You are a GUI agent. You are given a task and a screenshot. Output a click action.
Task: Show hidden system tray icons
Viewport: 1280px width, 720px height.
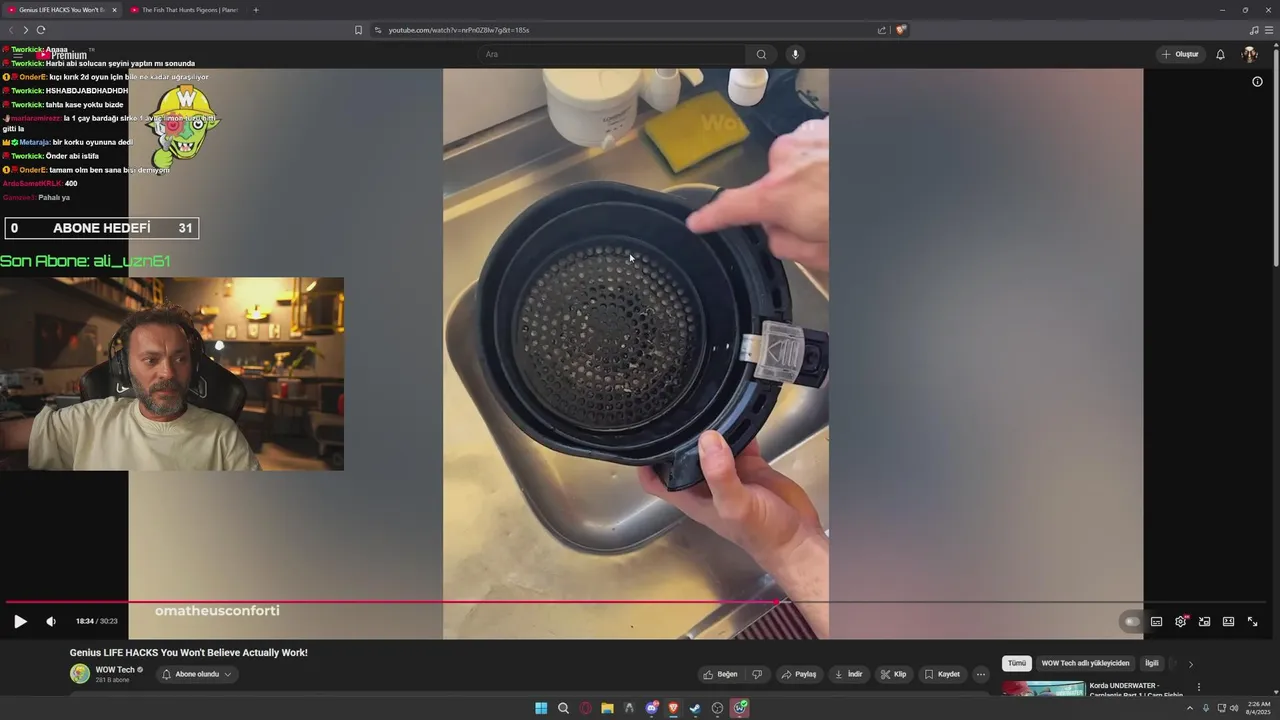pyautogui.click(x=1189, y=708)
